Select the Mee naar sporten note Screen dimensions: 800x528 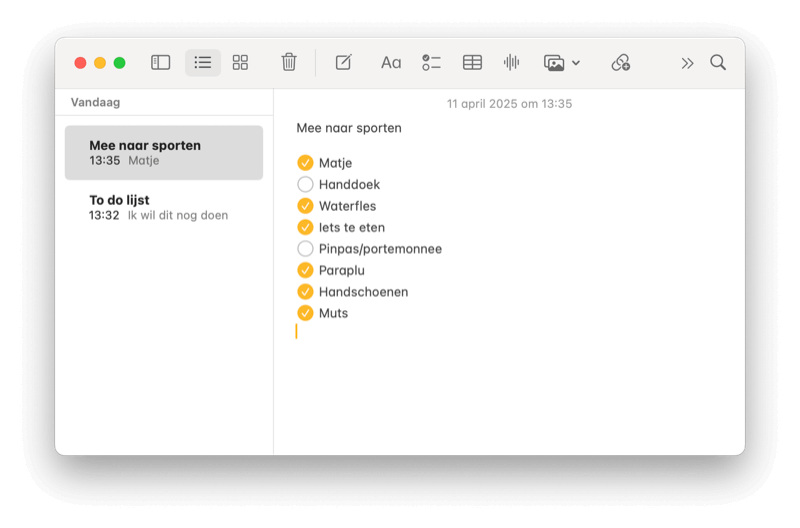pos(164,153)
